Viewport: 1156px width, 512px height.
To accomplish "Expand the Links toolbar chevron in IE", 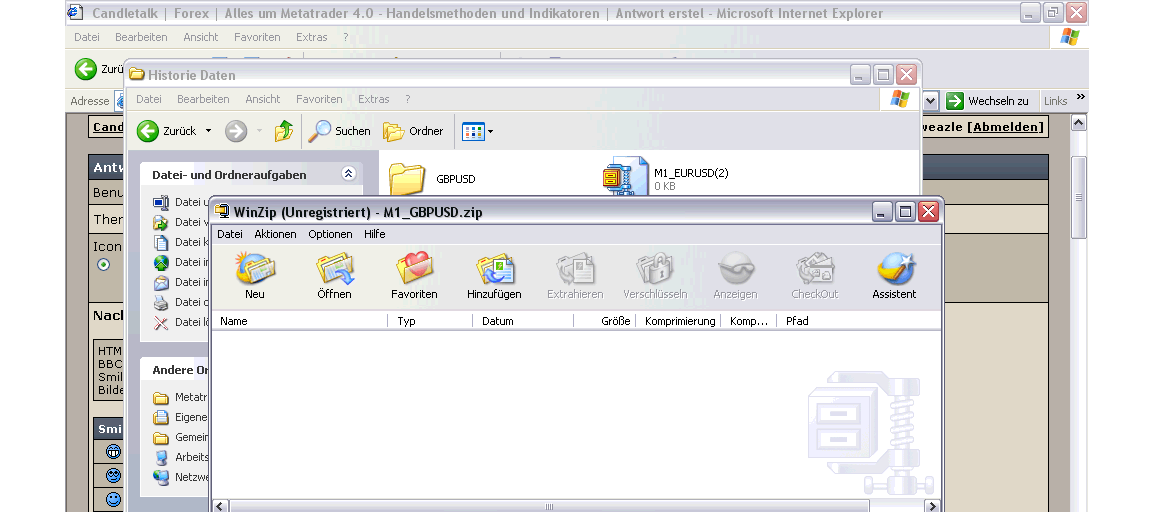I will point(1081,97).
